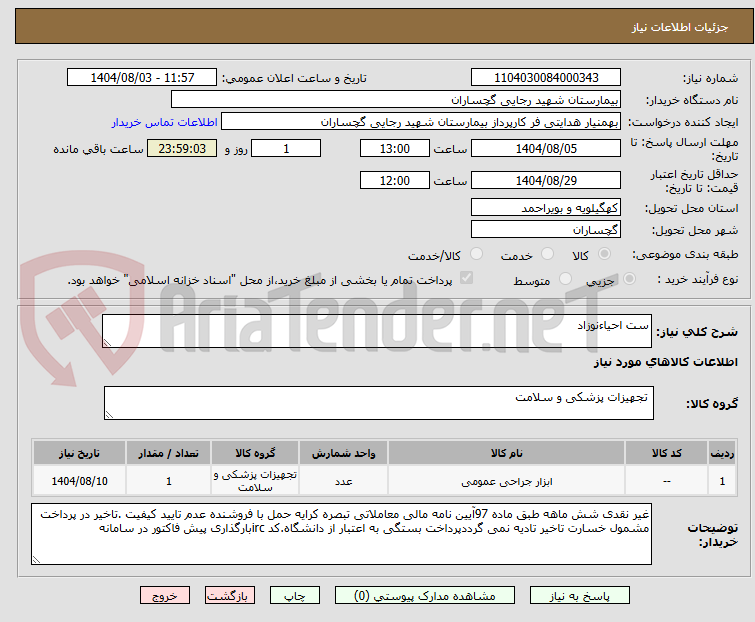
Task: Click the price validity date 1404/08/29 field
Action: click(x=546, y=181)
